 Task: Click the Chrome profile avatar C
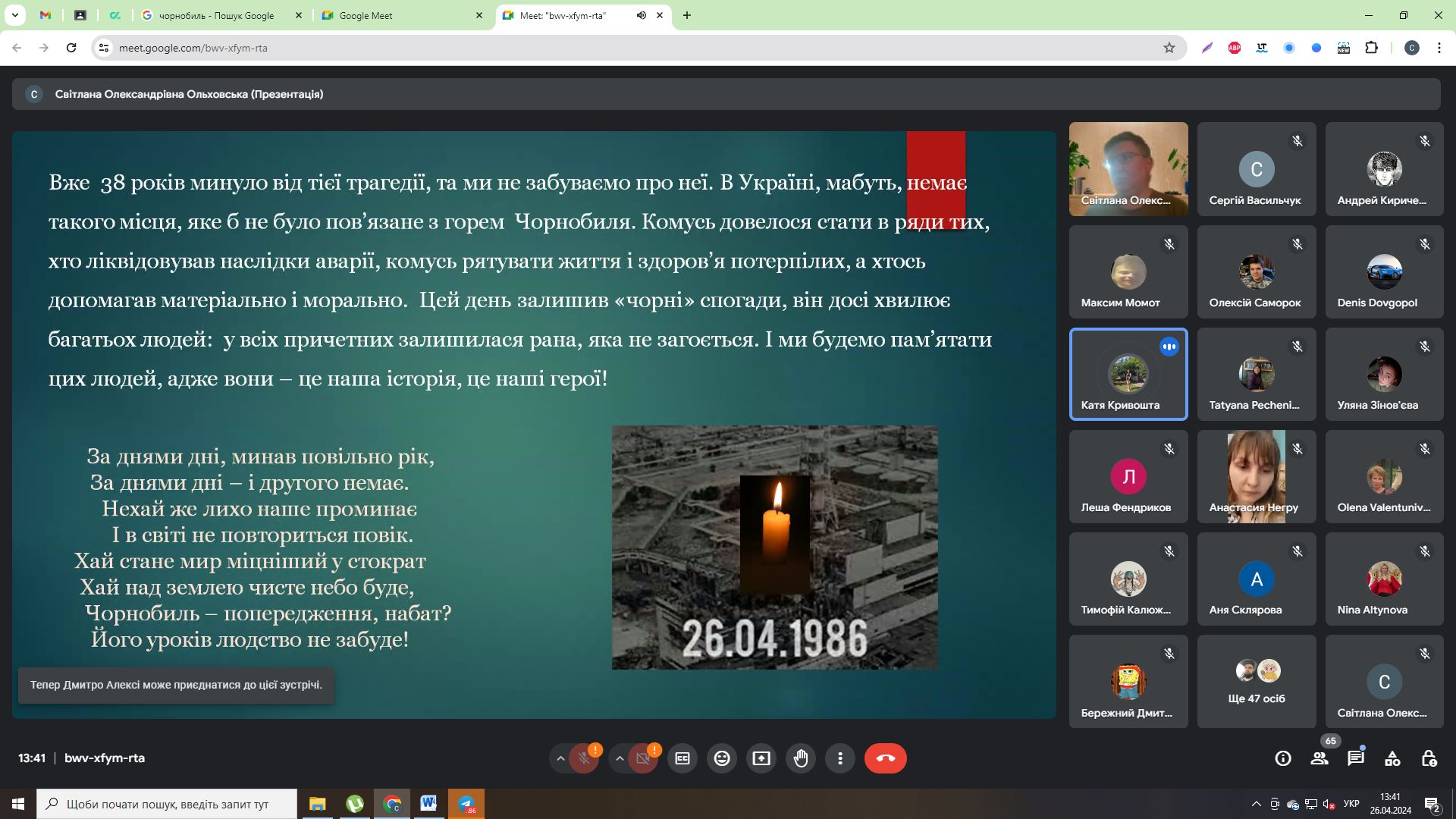[1411, 48]
